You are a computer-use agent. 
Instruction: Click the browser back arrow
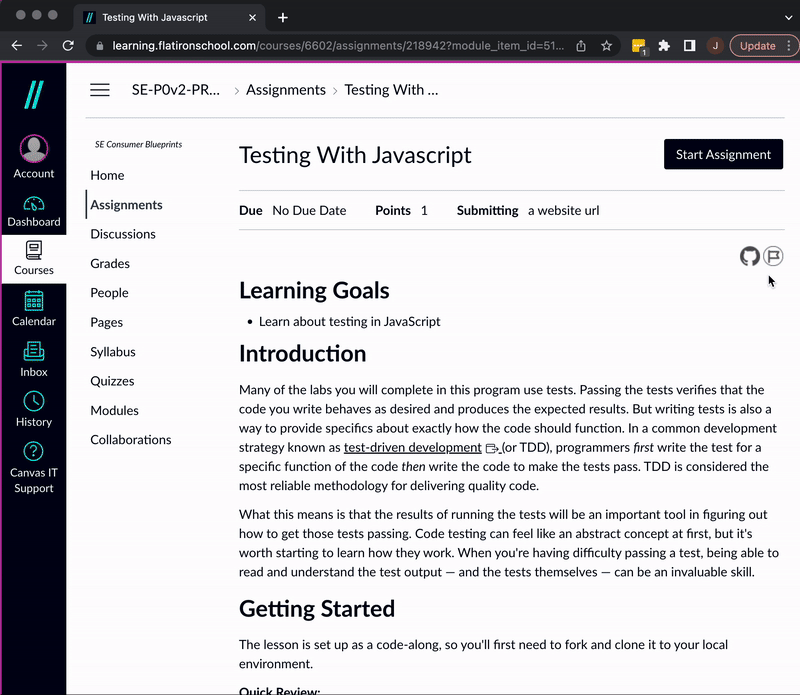[x=17, y=46]
